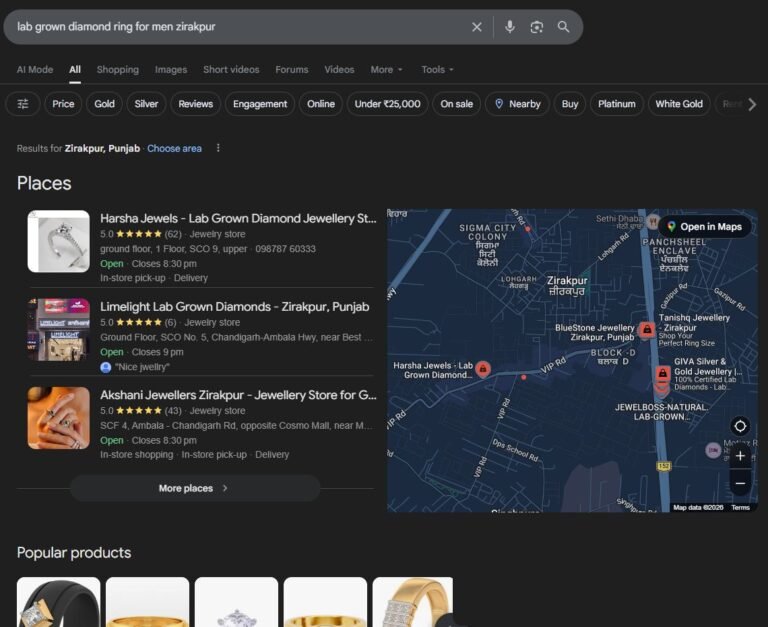
Task: Click into the search input field
Action: [240, 27]
